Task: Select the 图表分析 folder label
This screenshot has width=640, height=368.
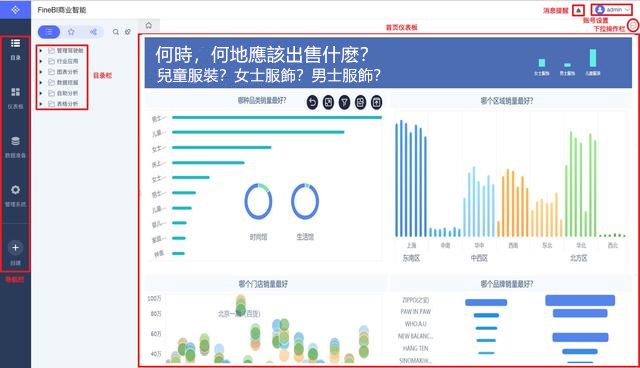Action: pyautogui.click(x=67, y=72)
